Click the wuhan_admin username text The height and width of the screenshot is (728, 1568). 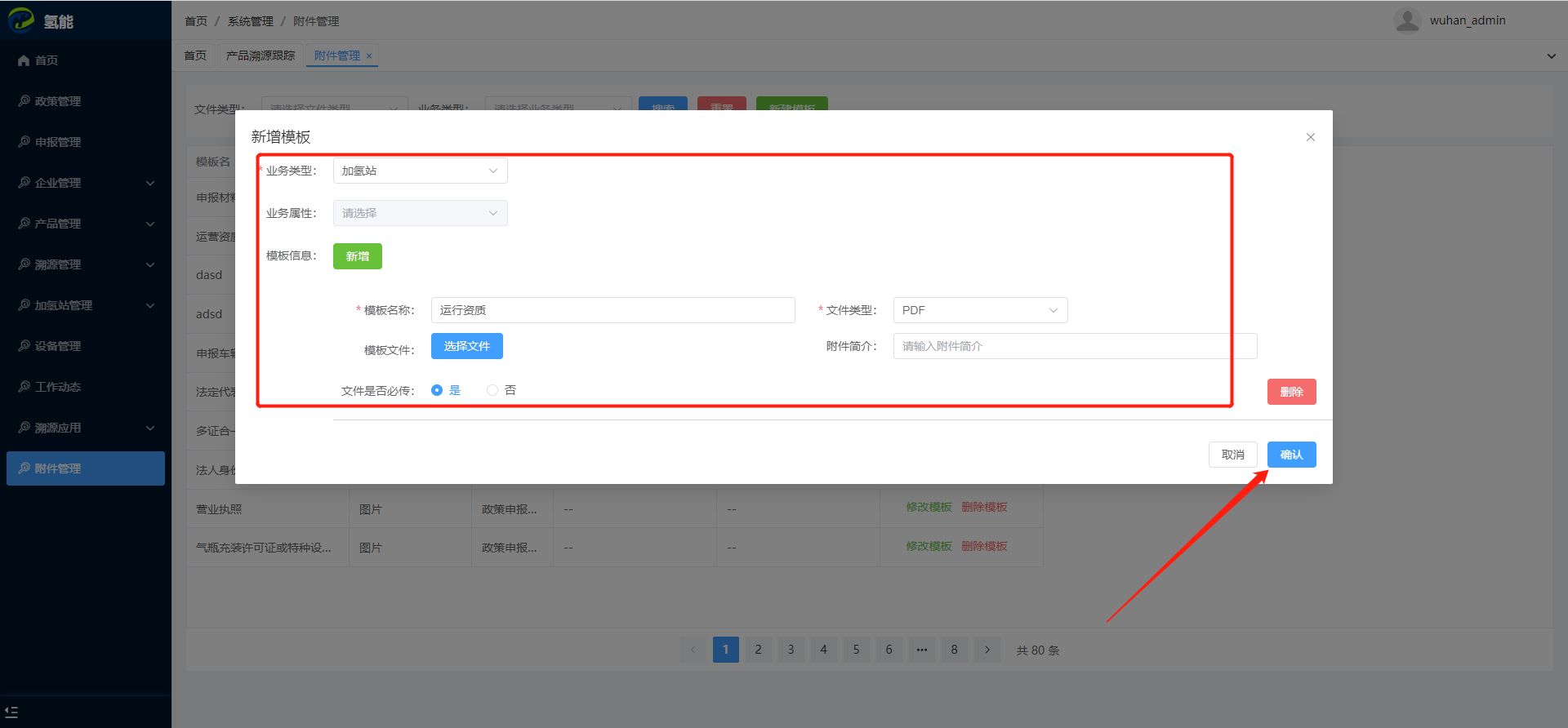1468,20
